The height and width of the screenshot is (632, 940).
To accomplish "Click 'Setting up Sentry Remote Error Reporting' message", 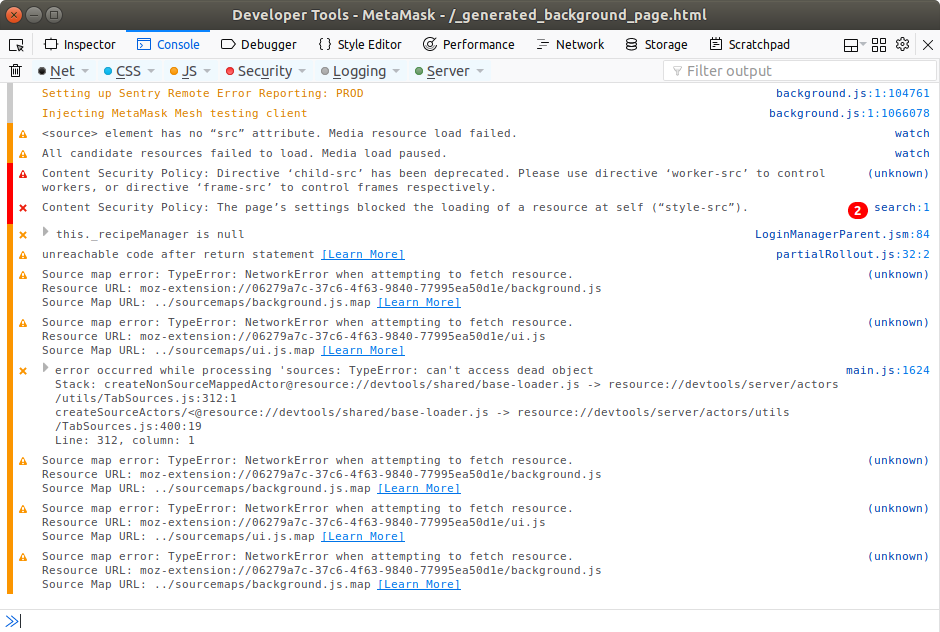I will [202, 94].
